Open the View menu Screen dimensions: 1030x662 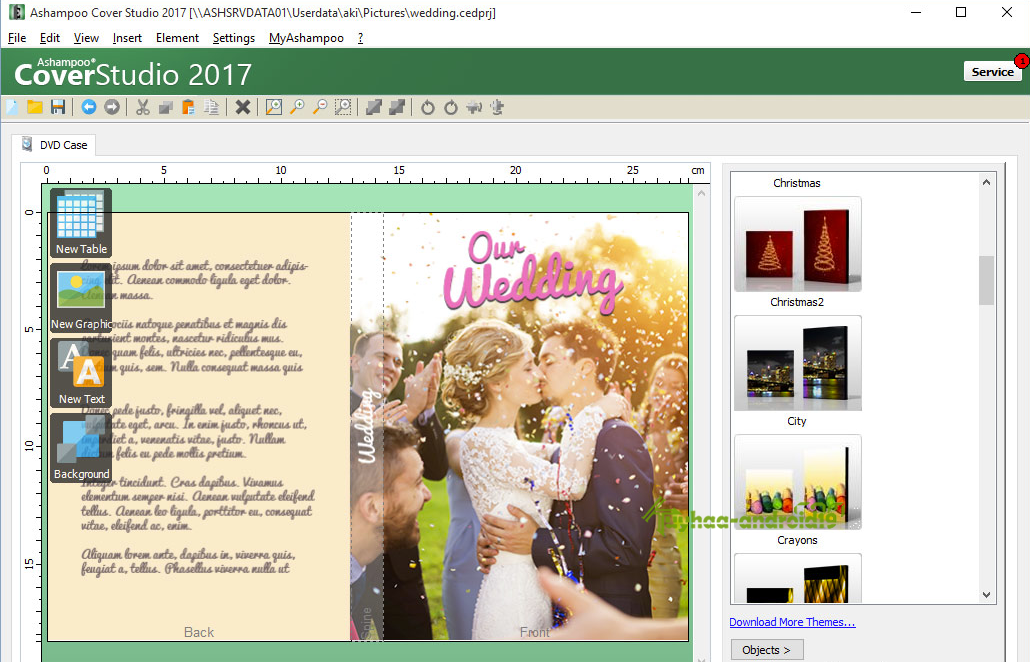click(86, 38)
